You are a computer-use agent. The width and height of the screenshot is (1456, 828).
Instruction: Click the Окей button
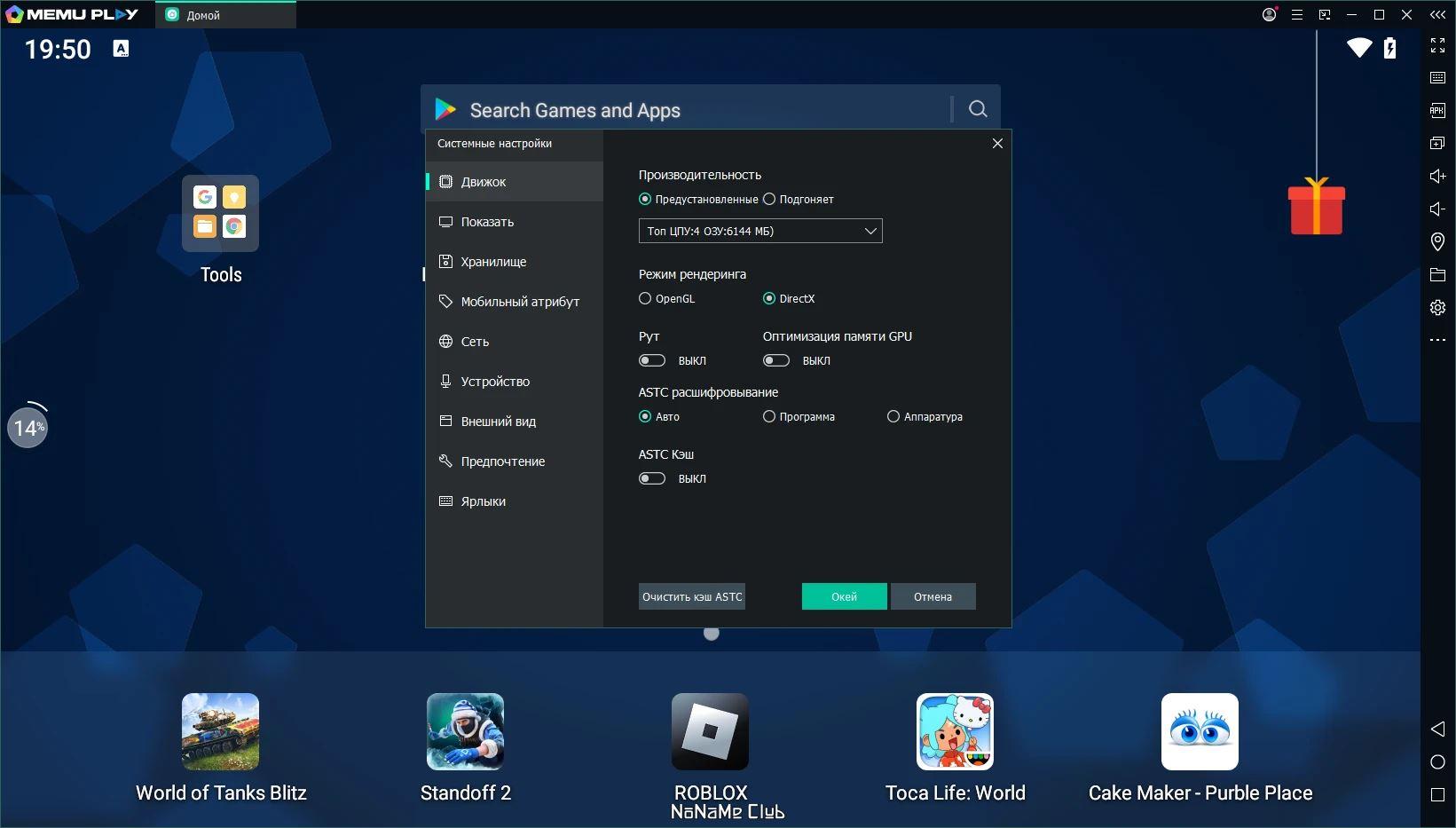point(844,596)
